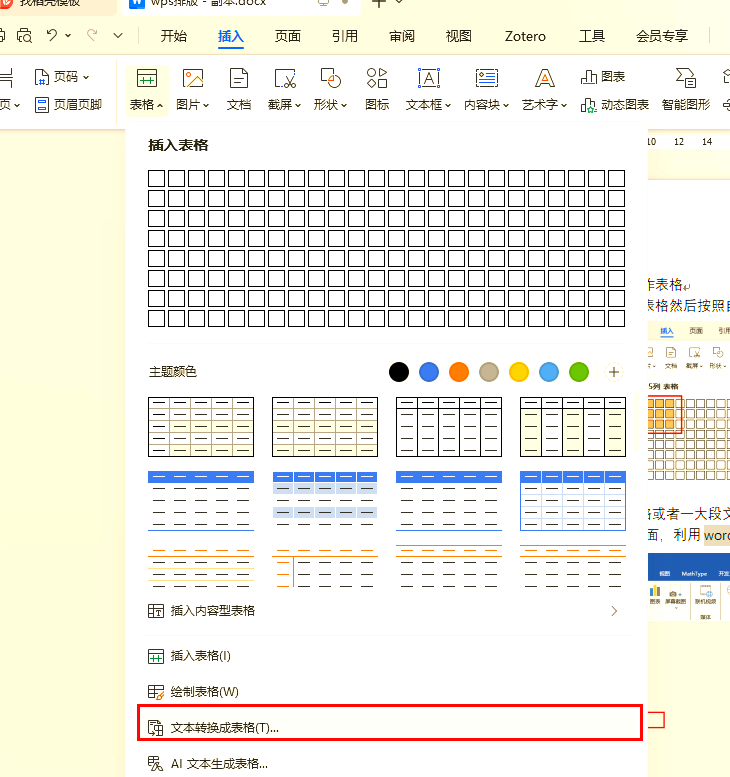Select the black theme color
The width and height of the screenshot is (730, 777).
click(399, 372)
